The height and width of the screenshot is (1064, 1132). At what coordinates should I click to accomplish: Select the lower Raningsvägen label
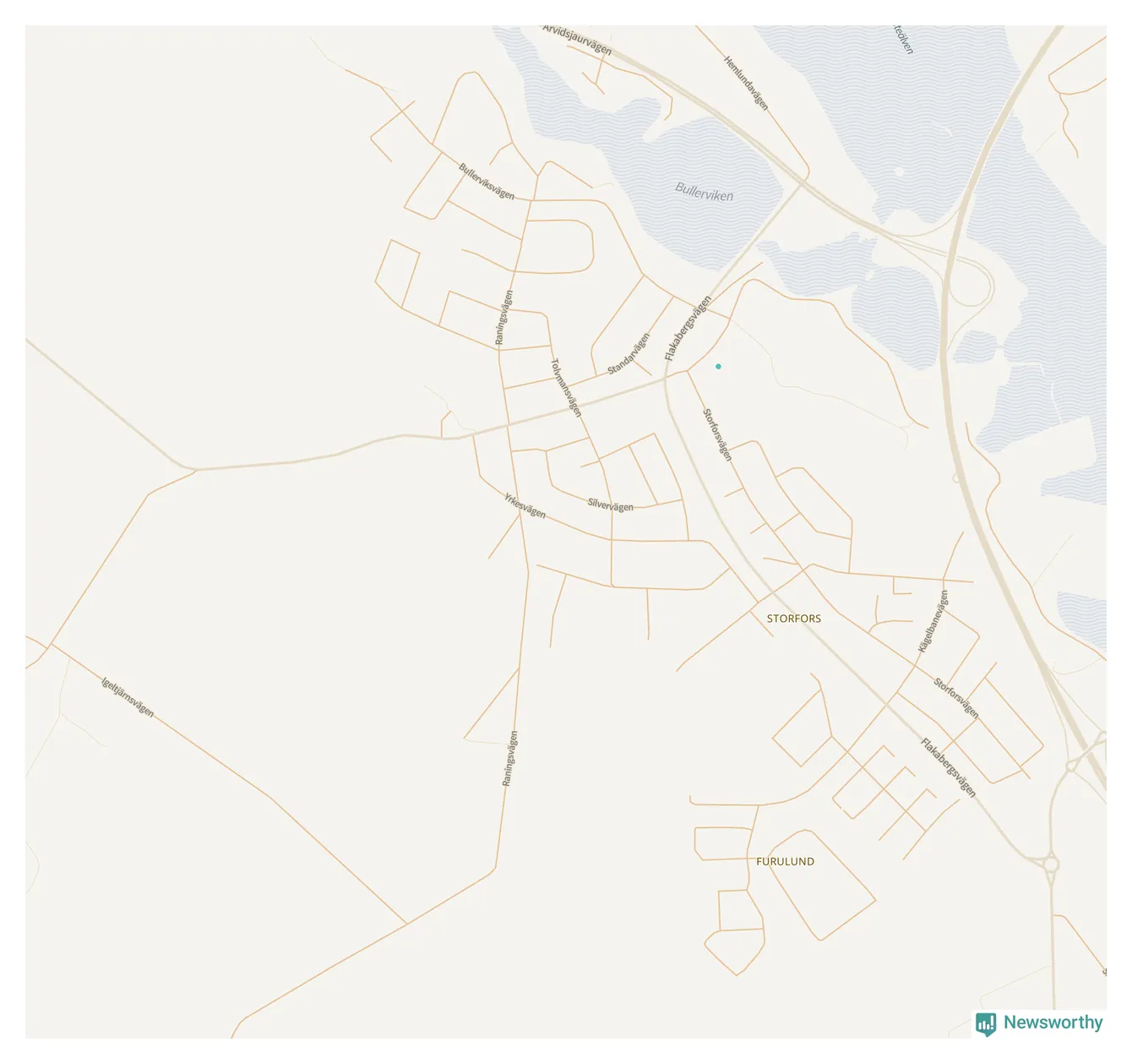click(509, 759)
